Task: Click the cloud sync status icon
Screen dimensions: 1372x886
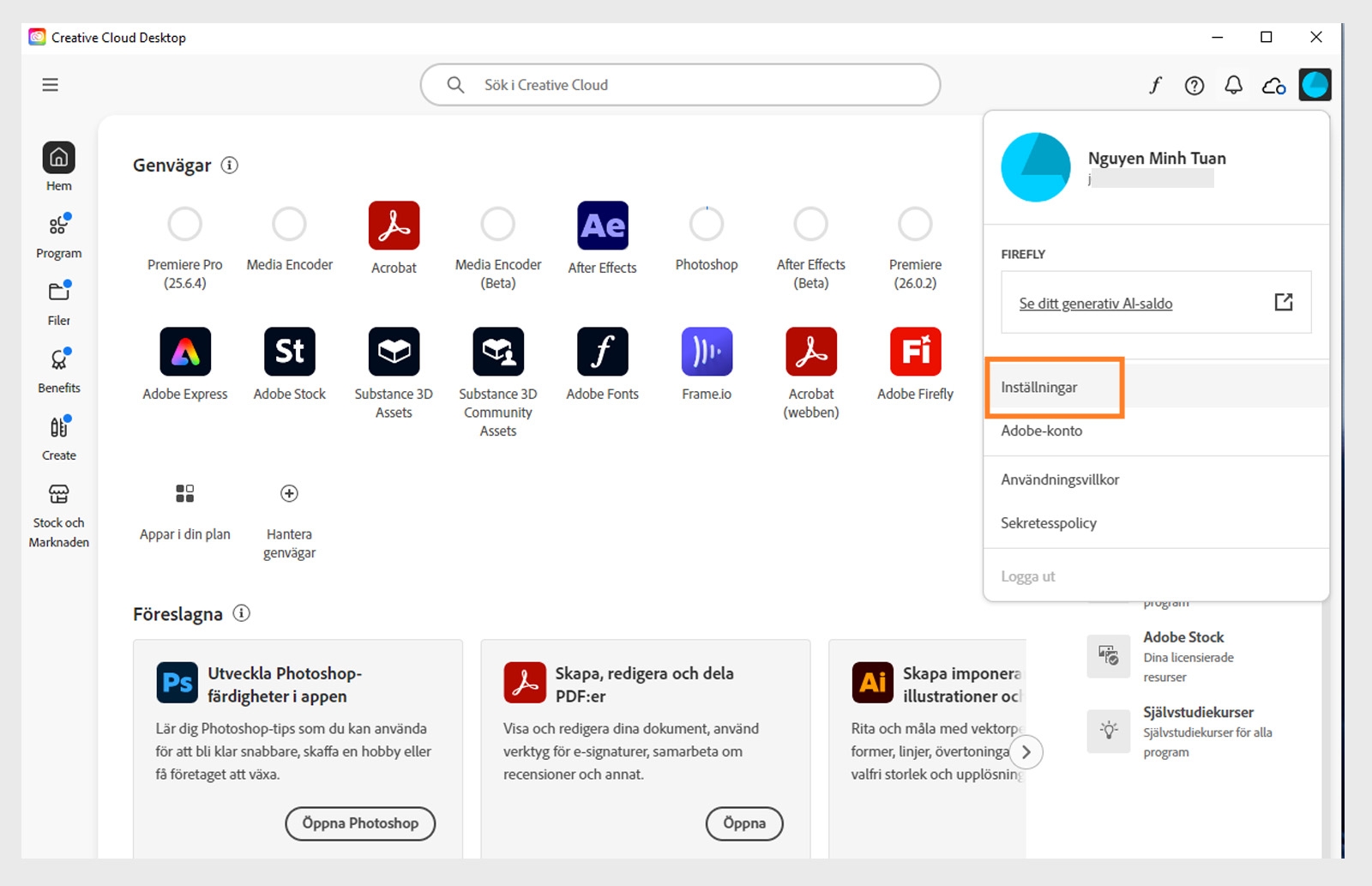Action: 1273,85
